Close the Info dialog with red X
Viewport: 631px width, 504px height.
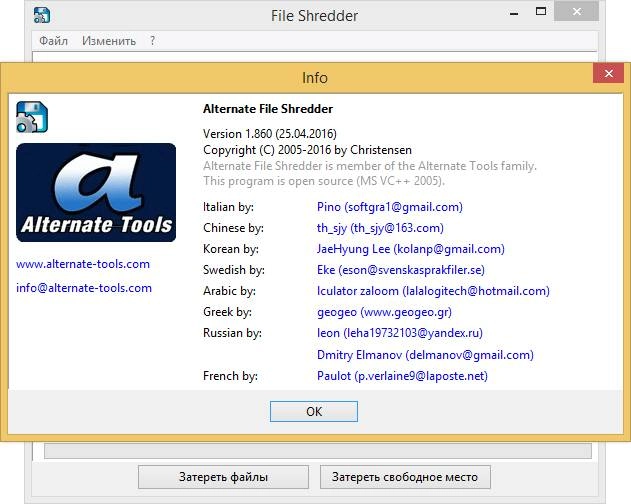point(608,73)
